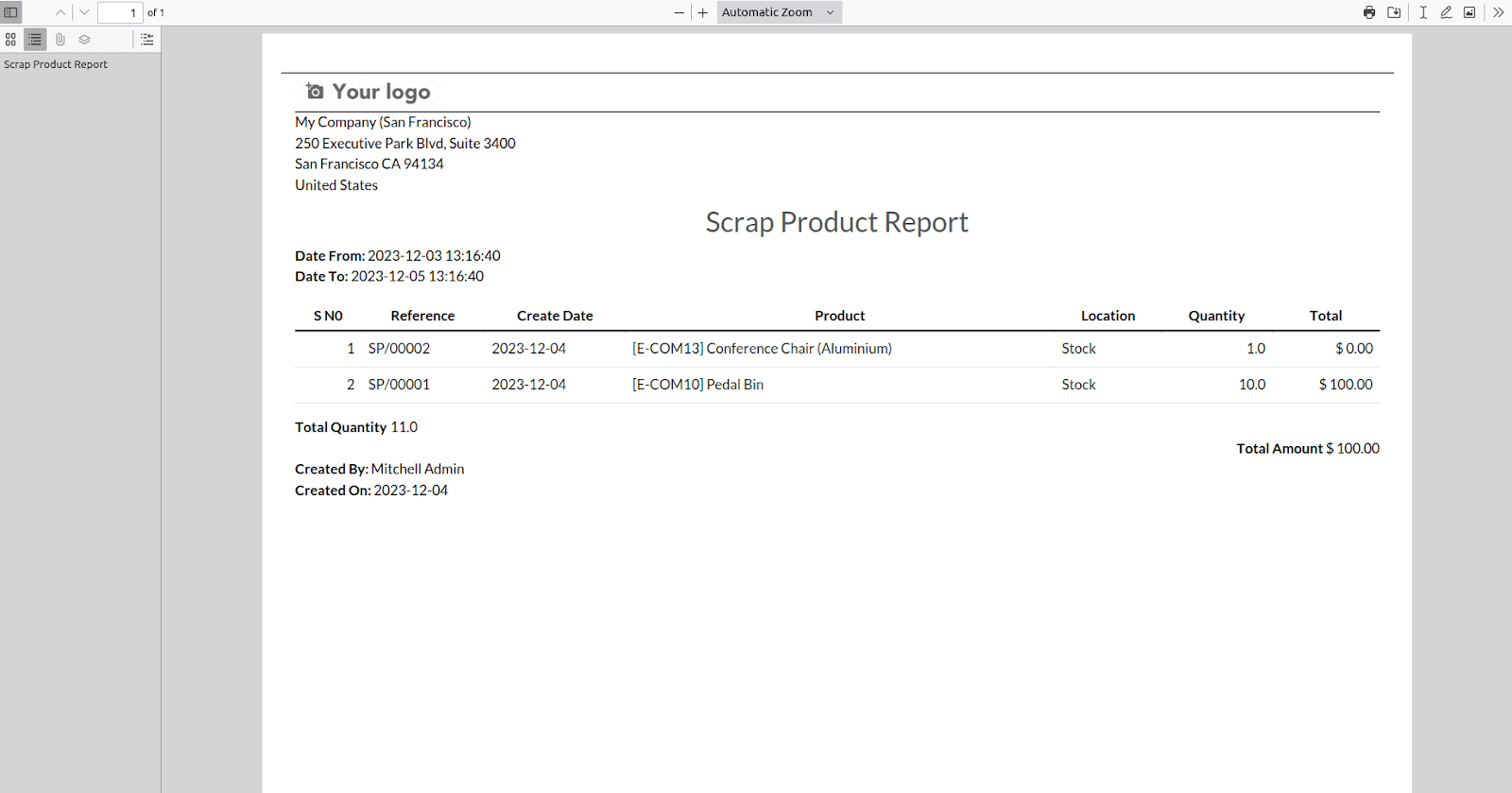Screen dimensions: 1512x793
Task: Click quantity 1.0 in Conference Chair row
Action: coord(1256,349)
